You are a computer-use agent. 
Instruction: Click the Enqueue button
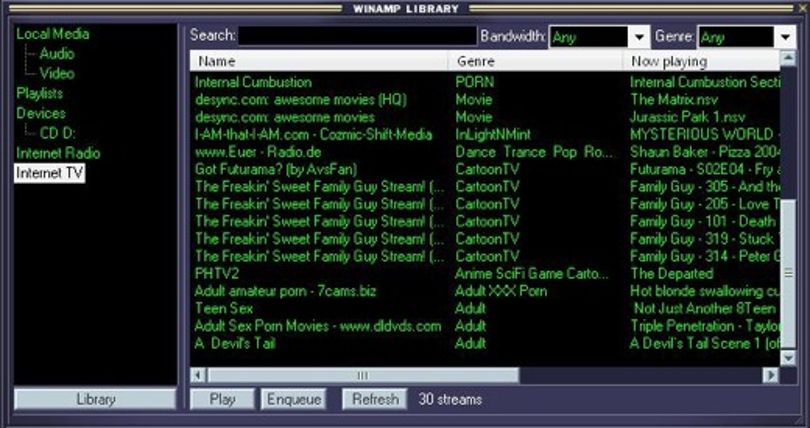[x=293, y=399]
